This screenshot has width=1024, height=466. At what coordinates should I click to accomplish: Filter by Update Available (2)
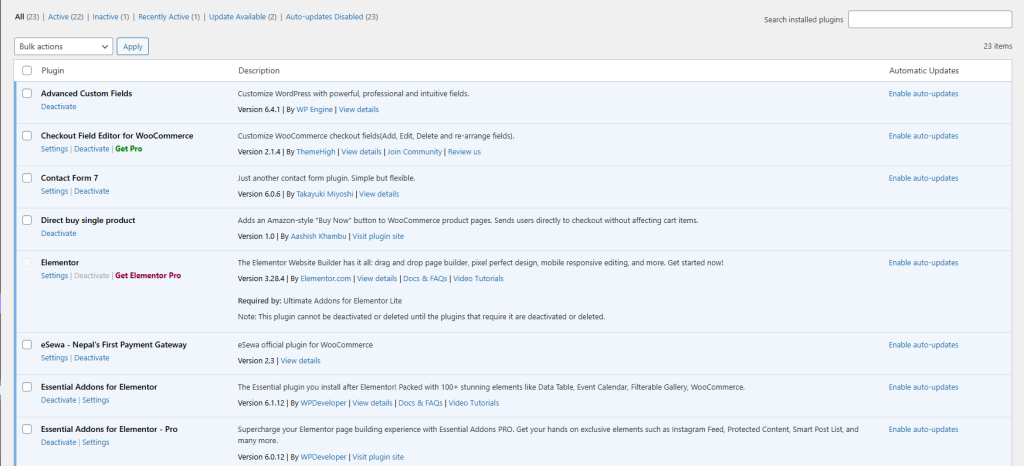coord(243,17)
